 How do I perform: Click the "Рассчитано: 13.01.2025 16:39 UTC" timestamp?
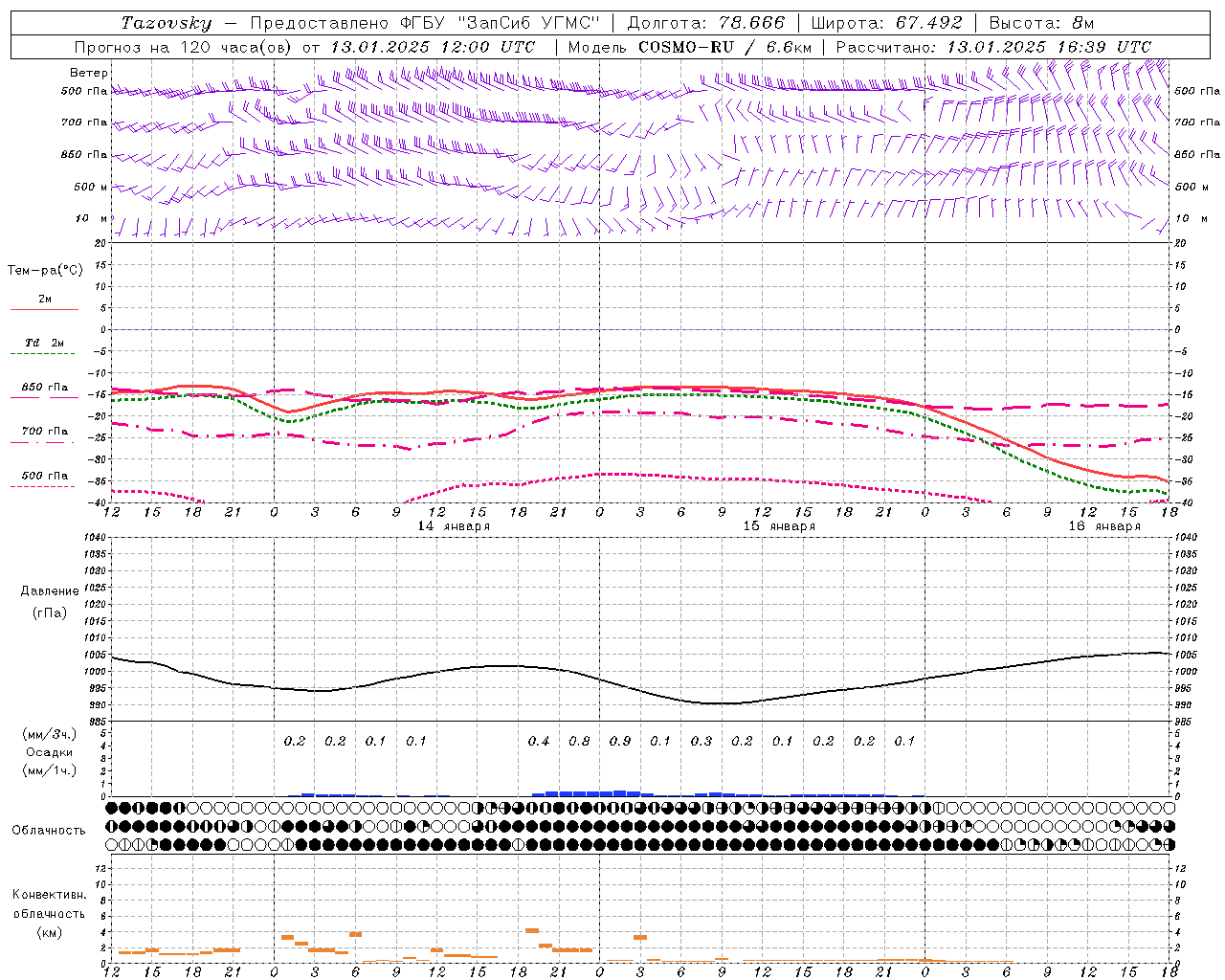pyautogui.click(x=993, y=47)
